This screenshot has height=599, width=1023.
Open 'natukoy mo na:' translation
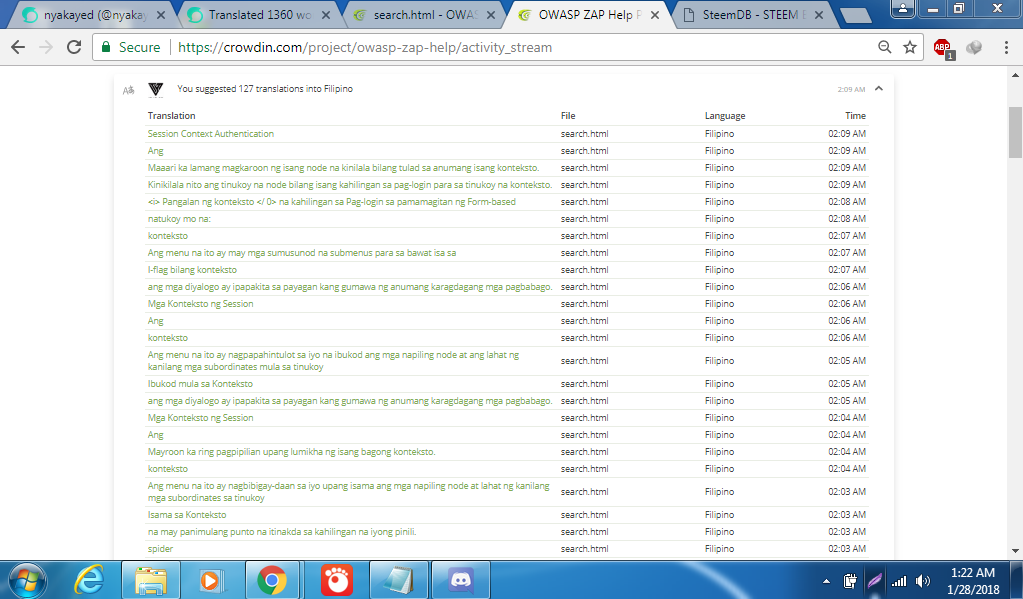coord(179,219)
